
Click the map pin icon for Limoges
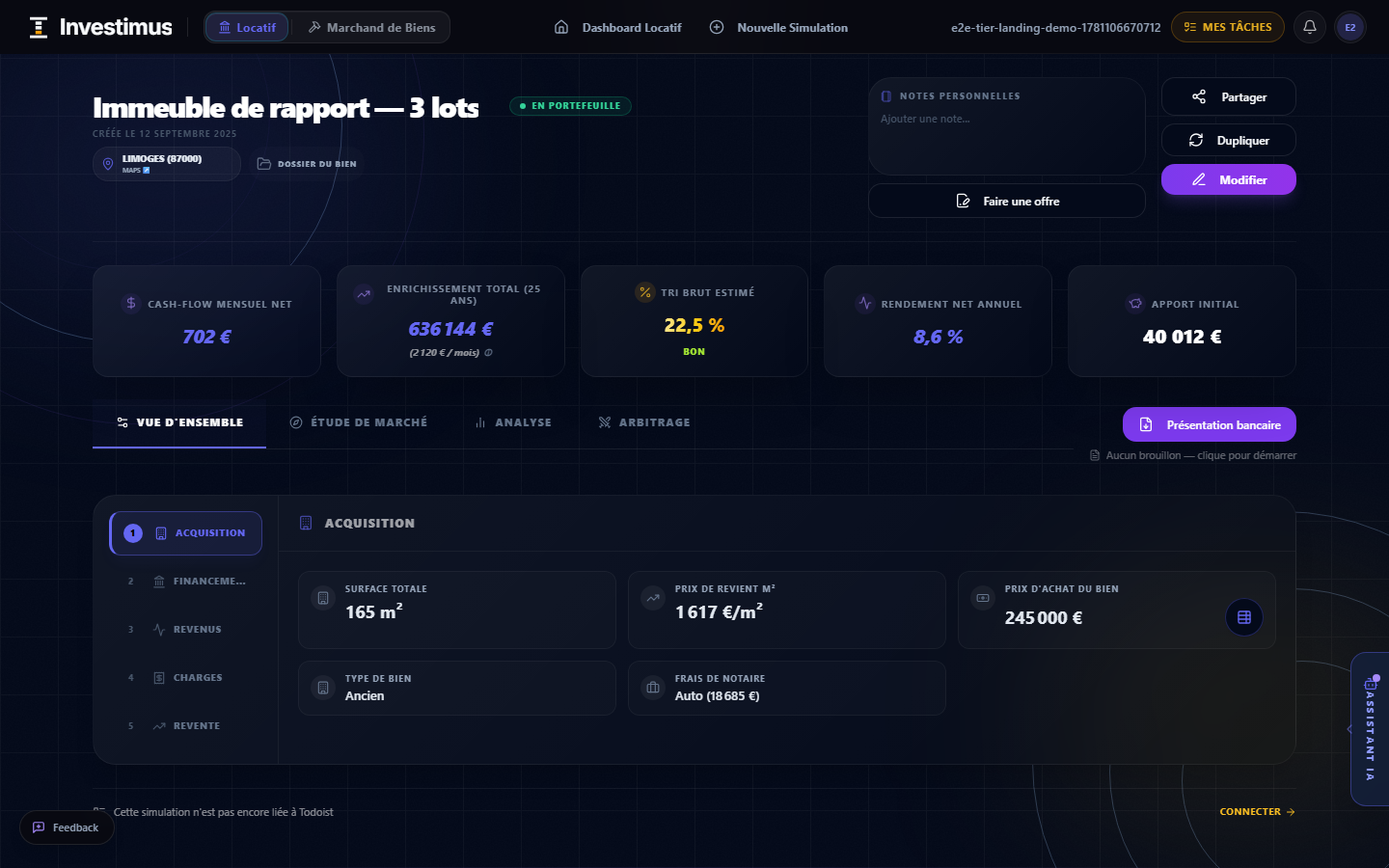108,164
